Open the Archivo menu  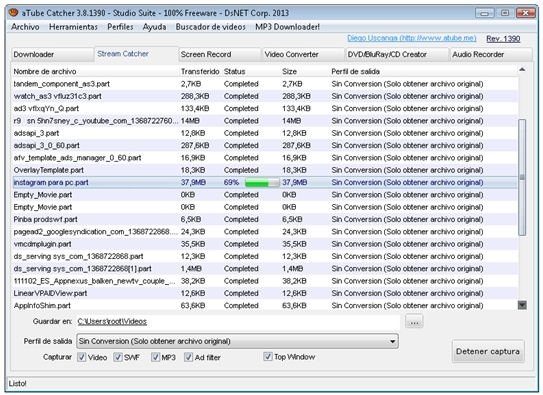click(25, 27)
